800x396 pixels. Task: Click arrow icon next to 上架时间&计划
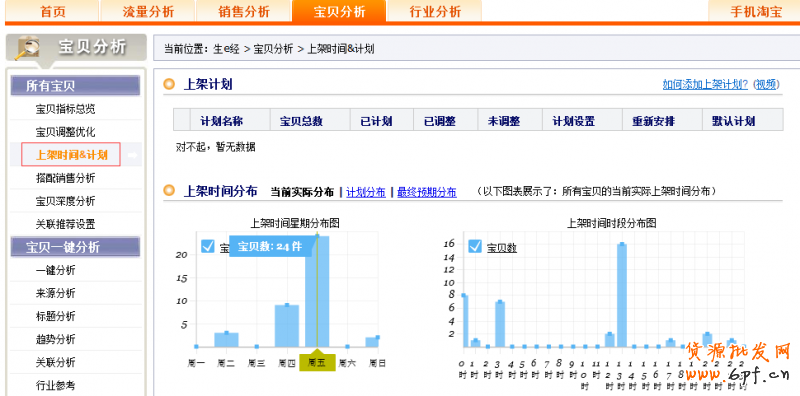[x=133, y=155]
